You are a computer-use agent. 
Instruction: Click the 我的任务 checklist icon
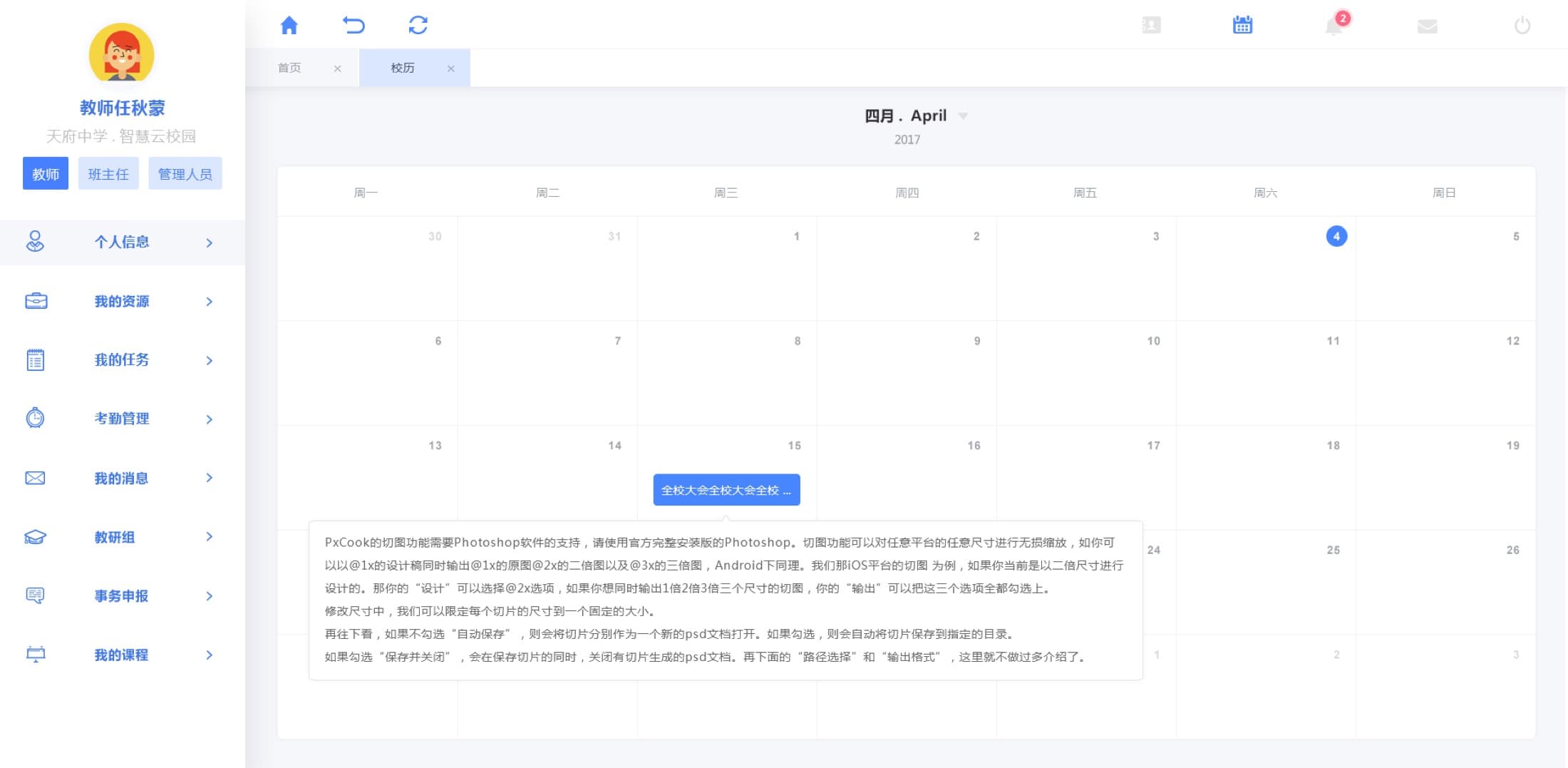coord(35,359)
